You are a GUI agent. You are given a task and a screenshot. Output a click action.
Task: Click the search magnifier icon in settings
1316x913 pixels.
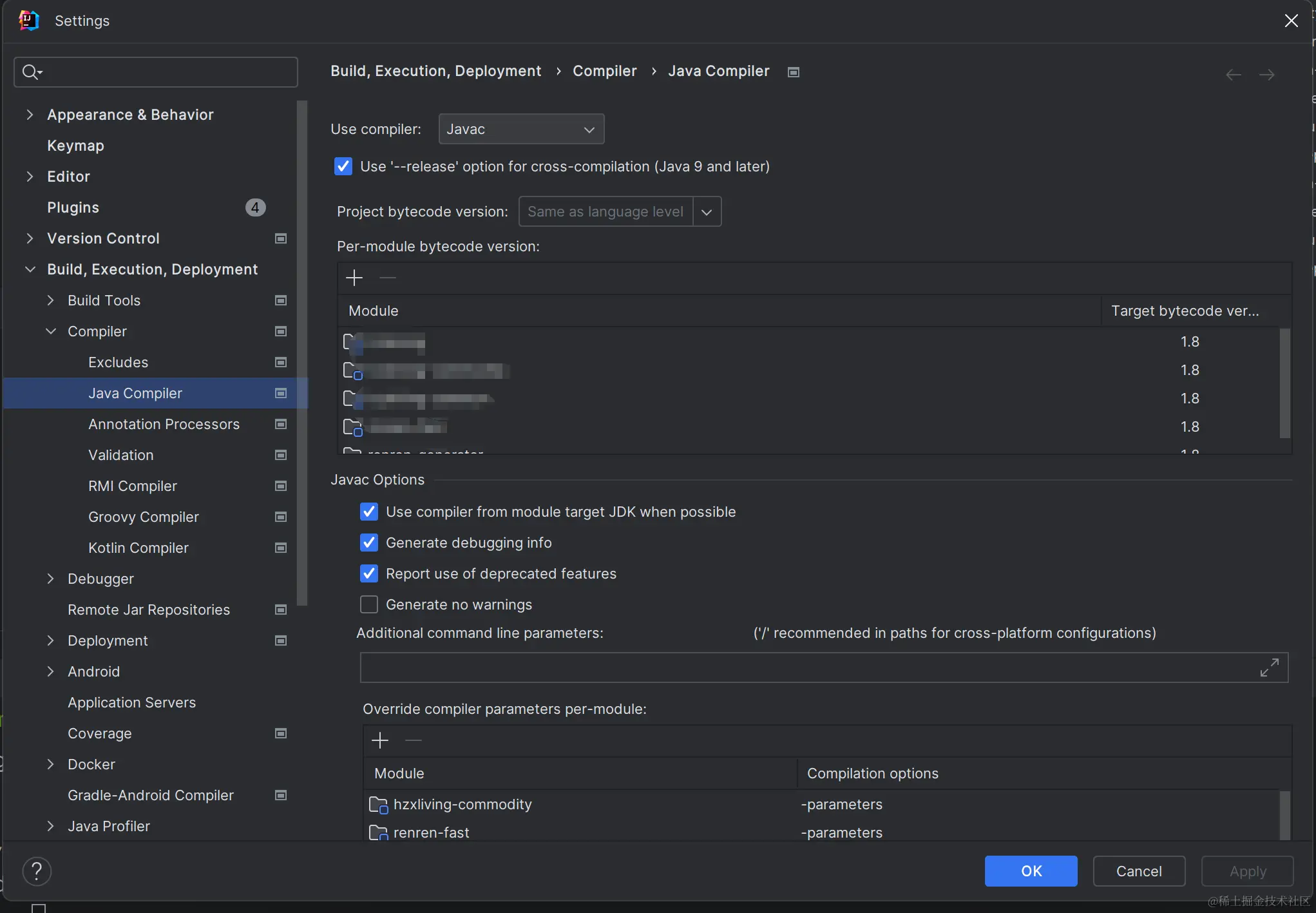click(x=30, y=72)
